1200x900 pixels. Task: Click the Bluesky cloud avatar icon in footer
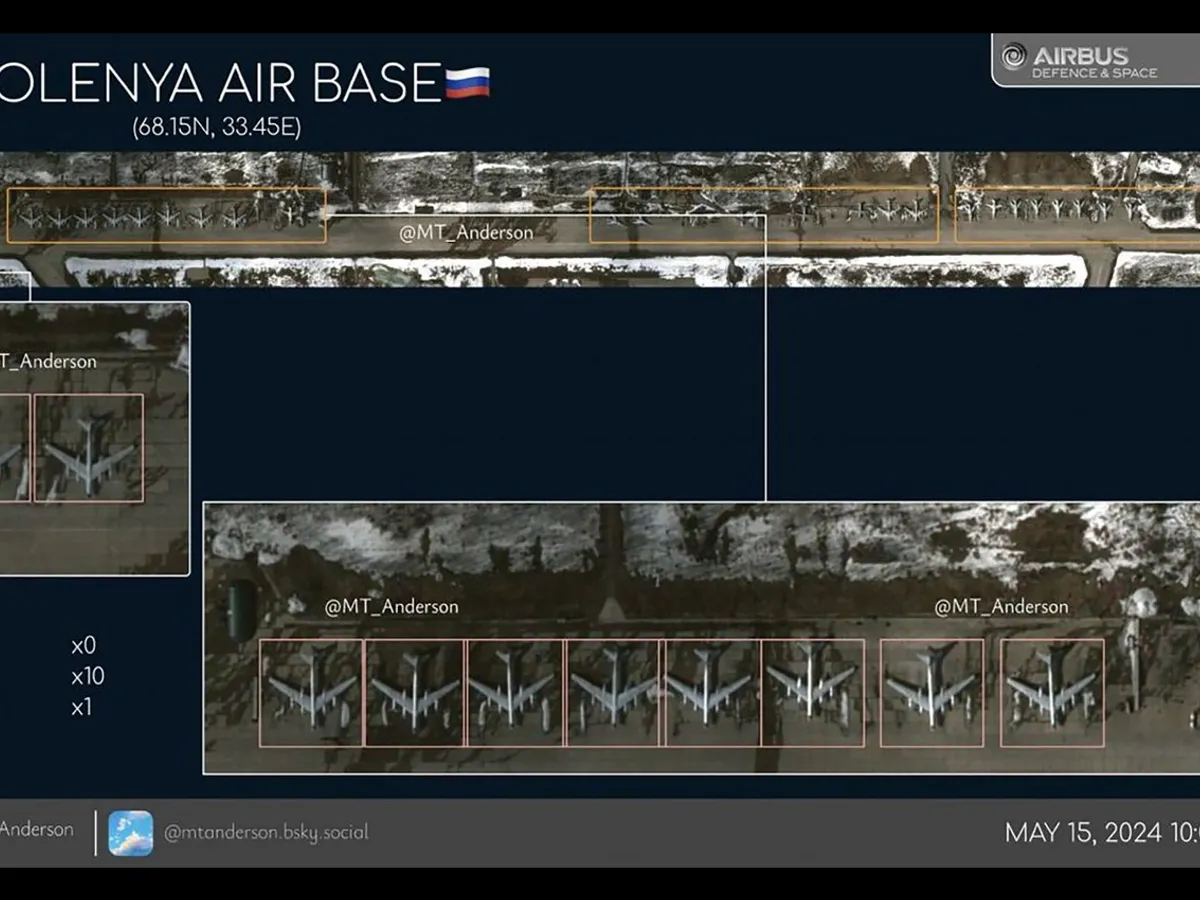coord(131,833)
